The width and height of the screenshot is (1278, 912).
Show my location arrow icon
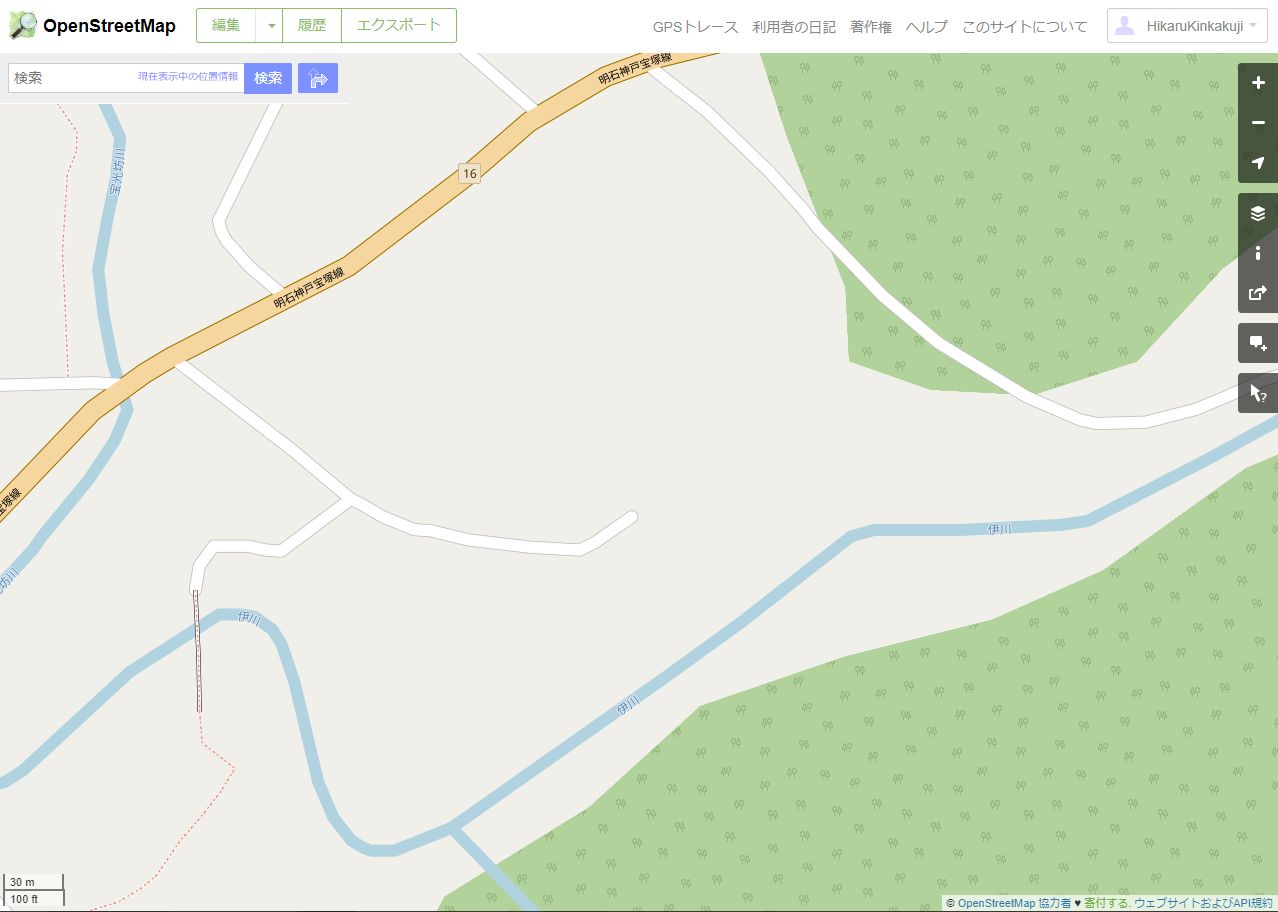[1258, 163]
